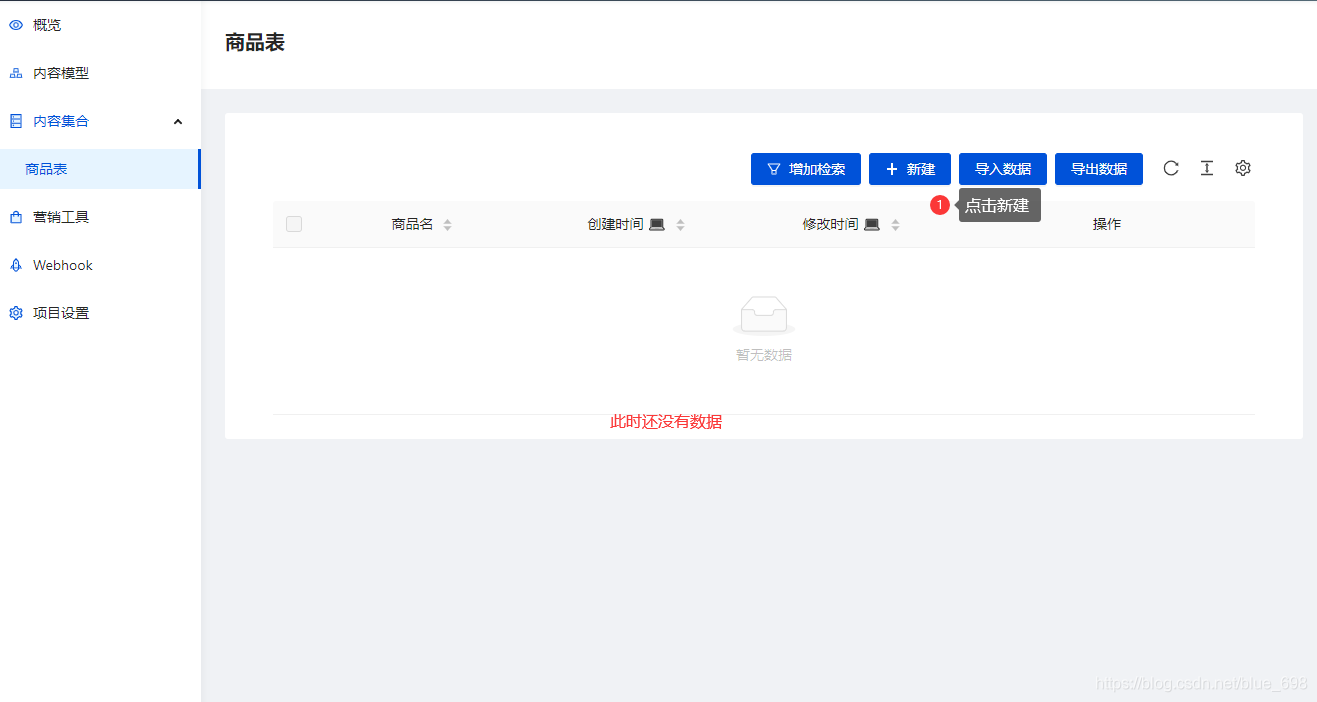1317x702 pixels.
Task: Click the 增加检索 button label
Action: click(x=817, y=169)
